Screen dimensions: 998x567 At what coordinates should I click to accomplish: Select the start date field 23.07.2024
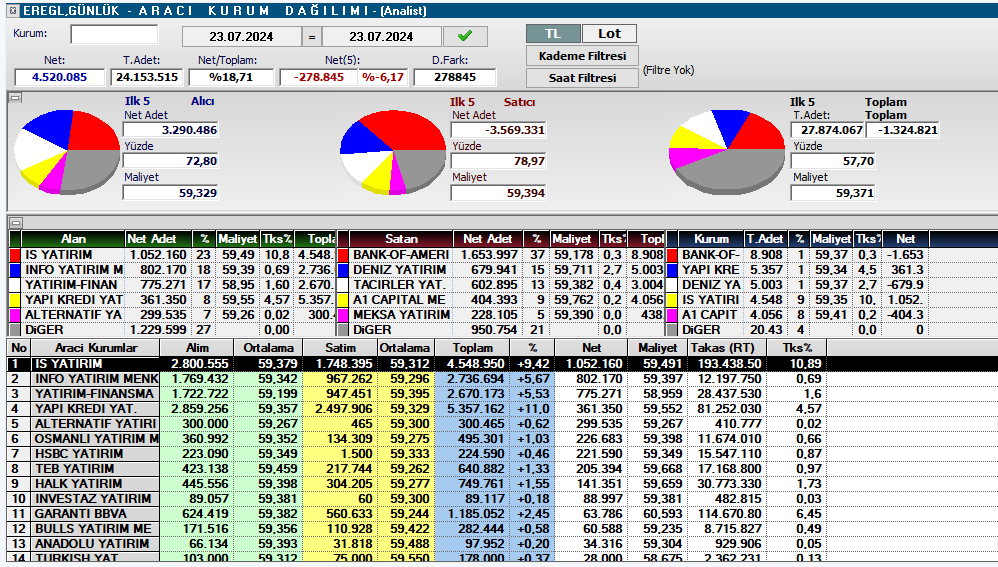[241, 37]
